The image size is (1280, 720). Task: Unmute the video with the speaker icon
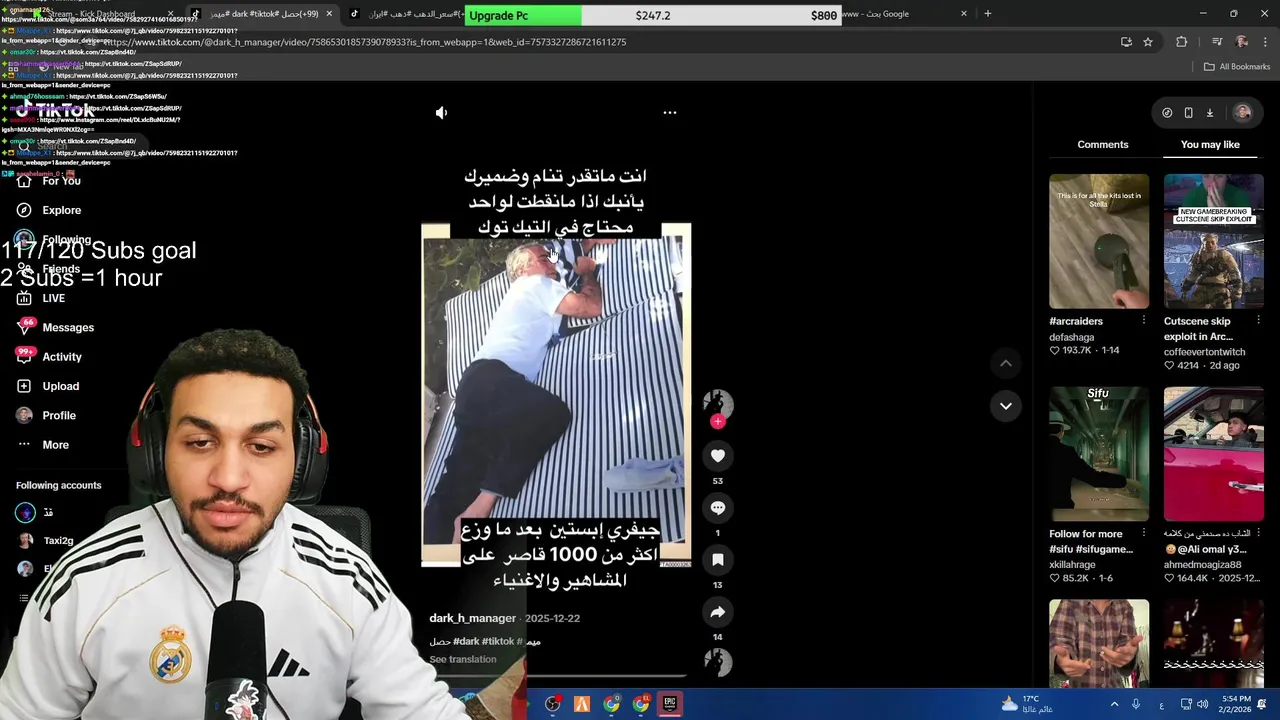tap(441, 113)
